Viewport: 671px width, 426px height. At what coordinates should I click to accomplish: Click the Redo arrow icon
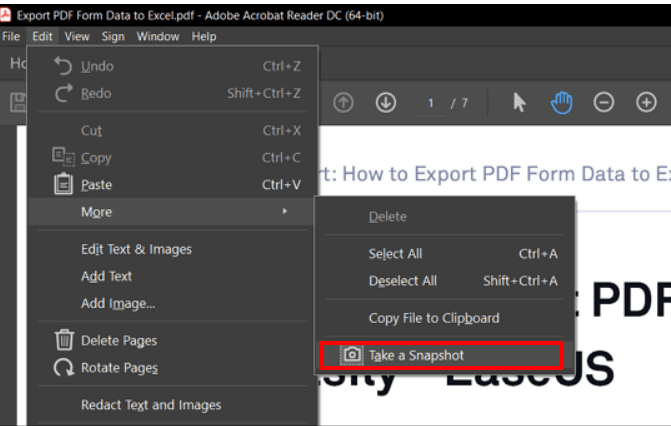(63, 93)
